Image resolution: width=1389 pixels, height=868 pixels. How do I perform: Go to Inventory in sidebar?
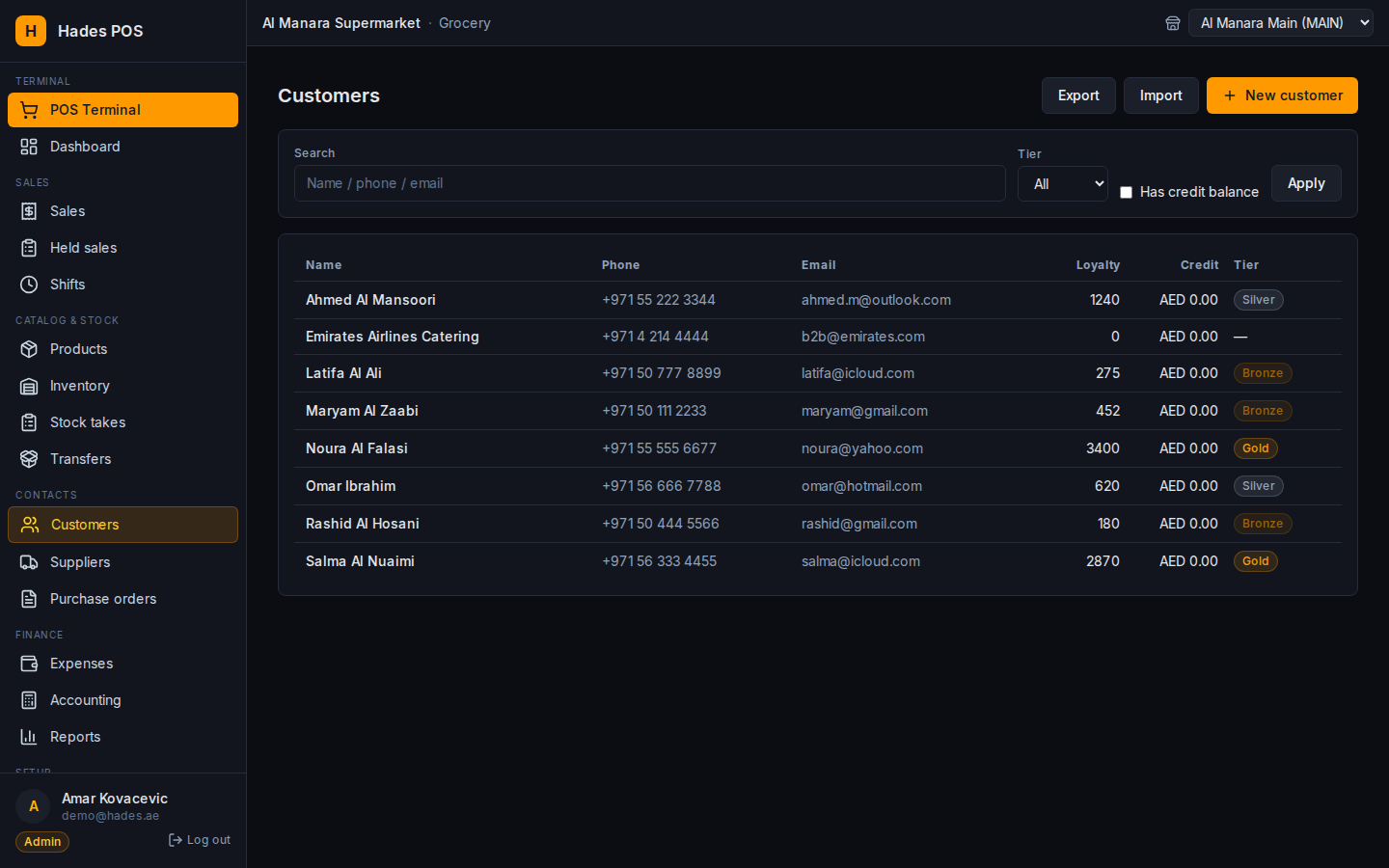123,386
